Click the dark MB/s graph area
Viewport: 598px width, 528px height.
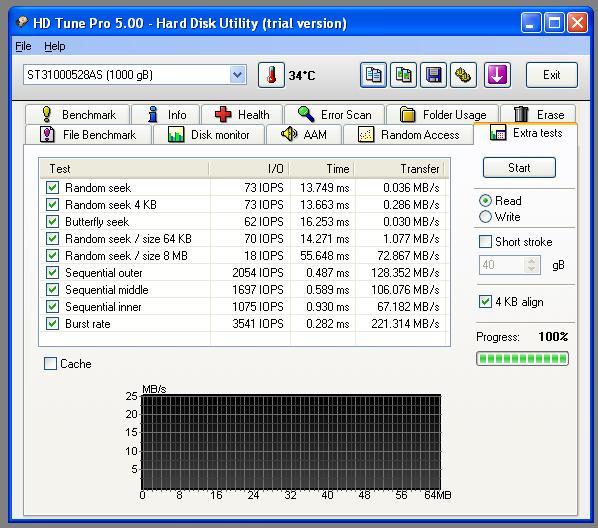pyautogui.click(x=291, y=442)
